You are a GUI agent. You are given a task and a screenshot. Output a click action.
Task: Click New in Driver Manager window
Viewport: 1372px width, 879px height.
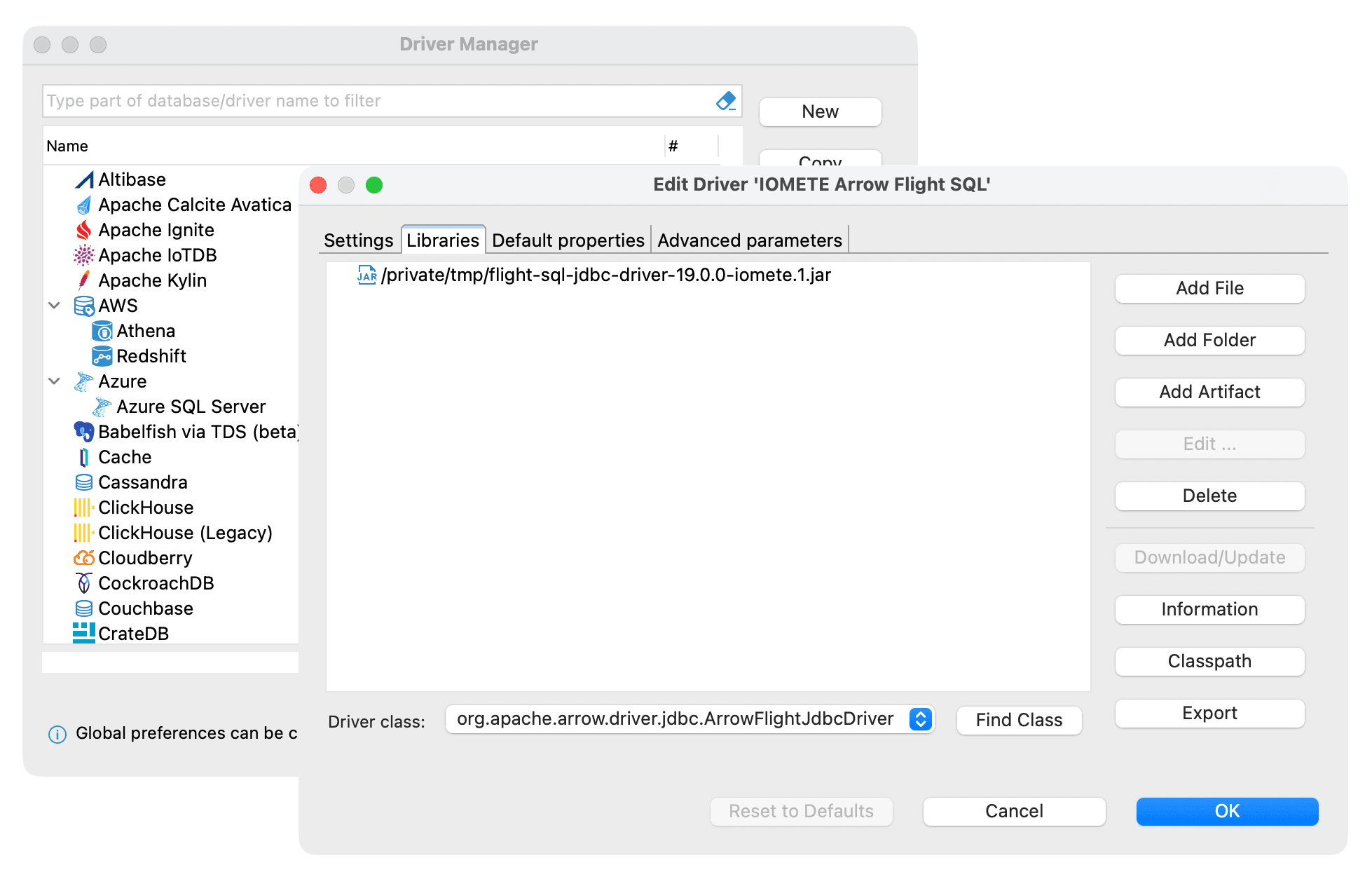[x=820, y=112]
